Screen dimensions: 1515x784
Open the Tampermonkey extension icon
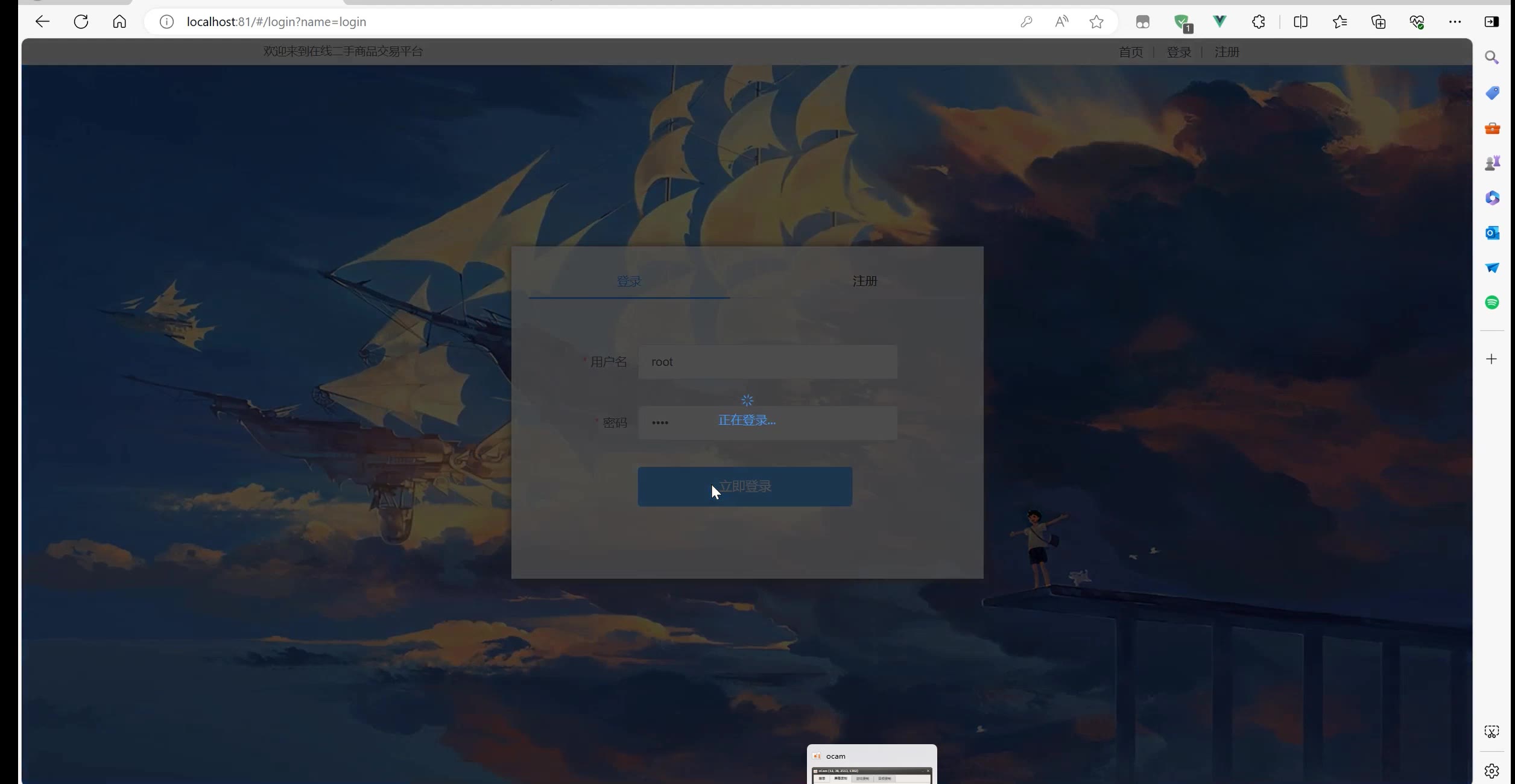point(1142,22)
